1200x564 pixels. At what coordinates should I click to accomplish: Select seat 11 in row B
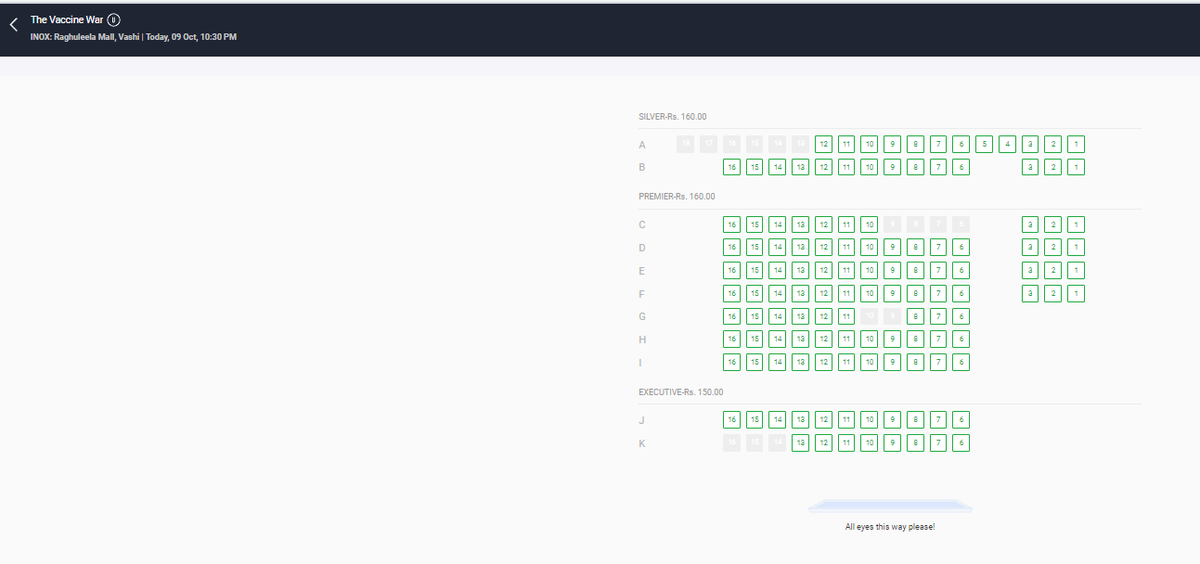click(x=847, y=167)
